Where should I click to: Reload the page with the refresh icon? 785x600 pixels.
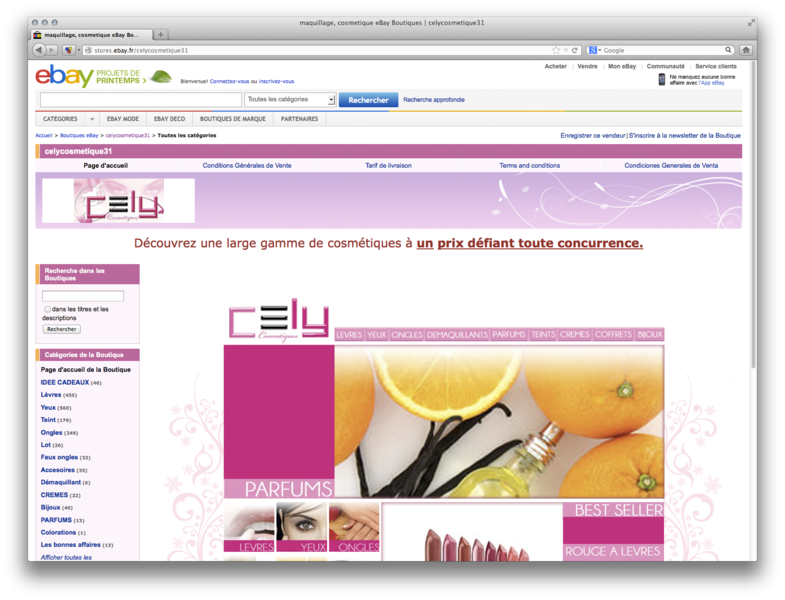[x=575, y=50]
